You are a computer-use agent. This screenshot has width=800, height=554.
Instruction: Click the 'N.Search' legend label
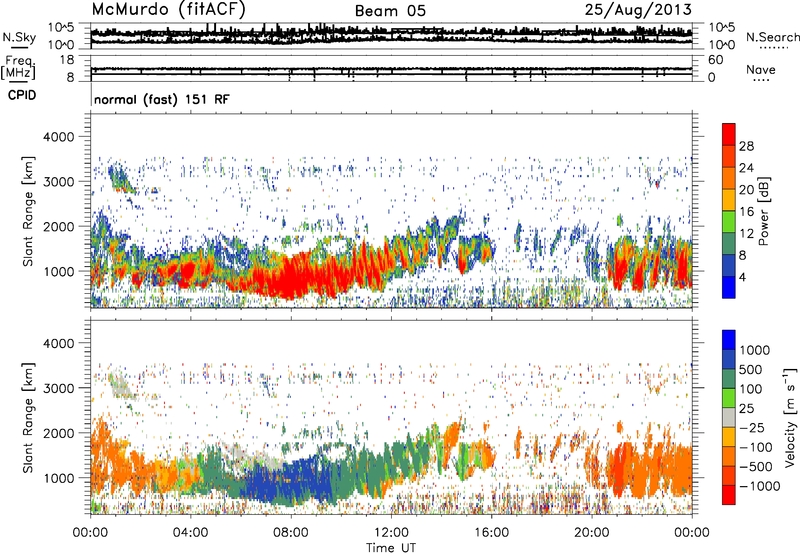[x=772, y=37]
